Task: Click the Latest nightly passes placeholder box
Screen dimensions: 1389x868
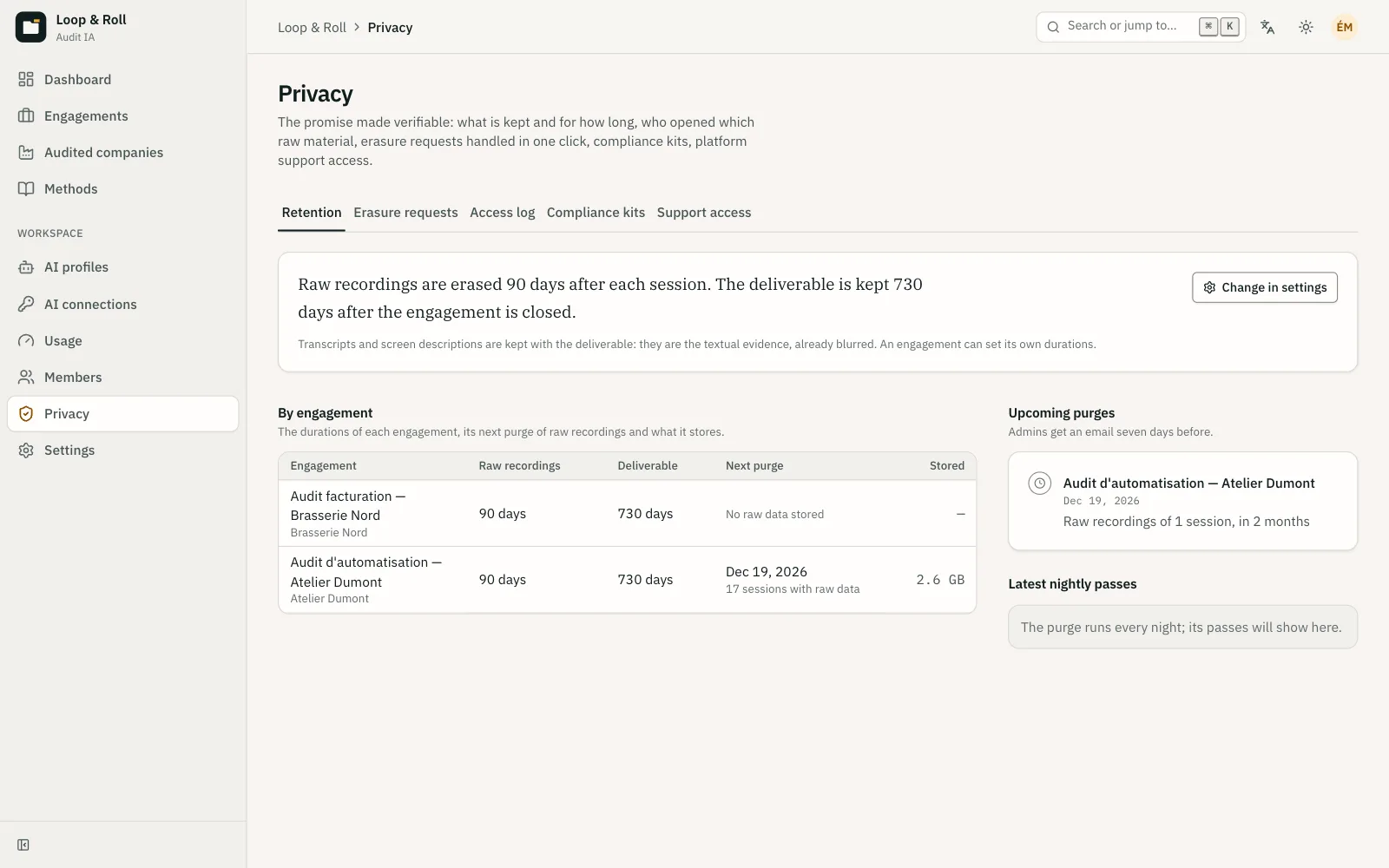Action: 1182,627
